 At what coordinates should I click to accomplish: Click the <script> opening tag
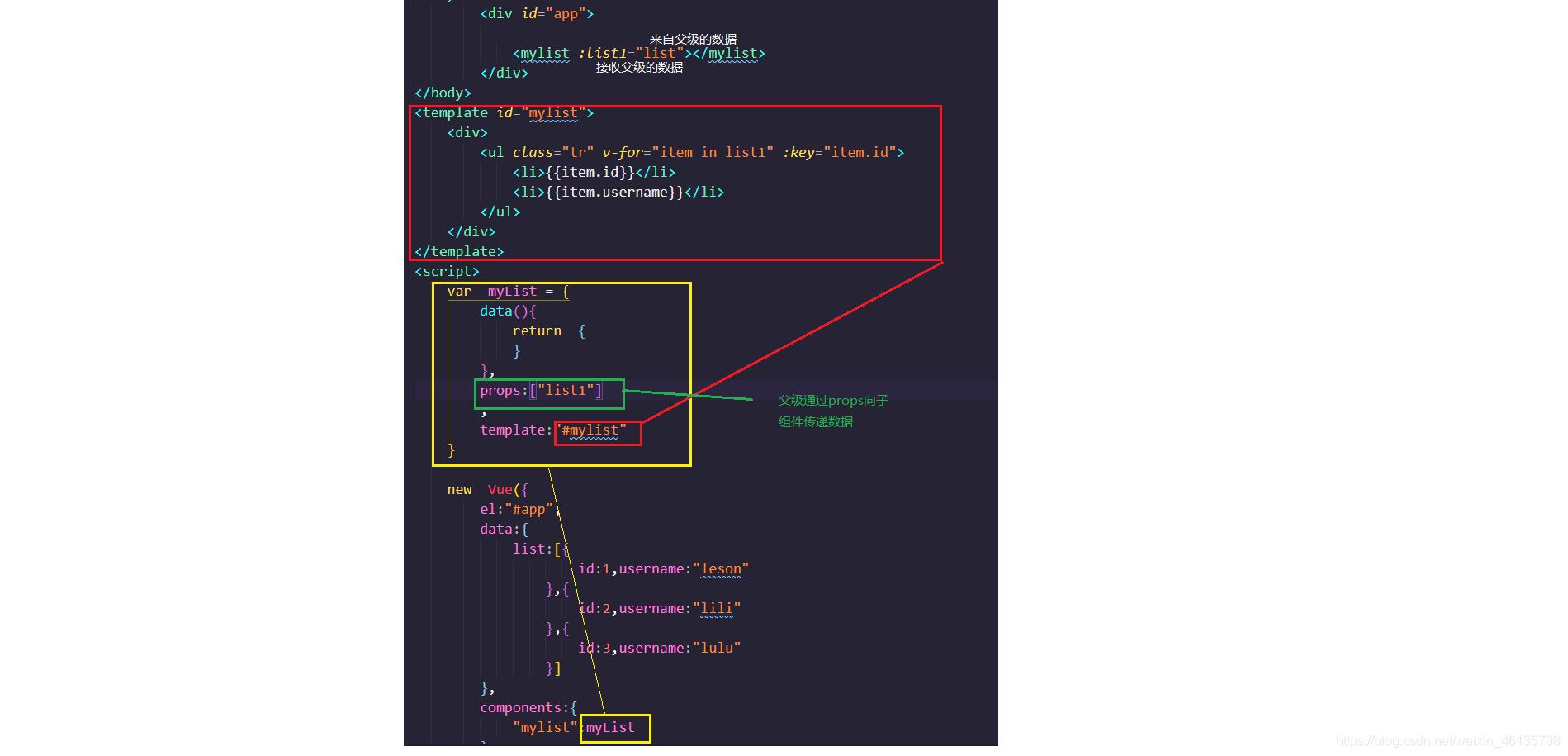(x=447, y=272)
